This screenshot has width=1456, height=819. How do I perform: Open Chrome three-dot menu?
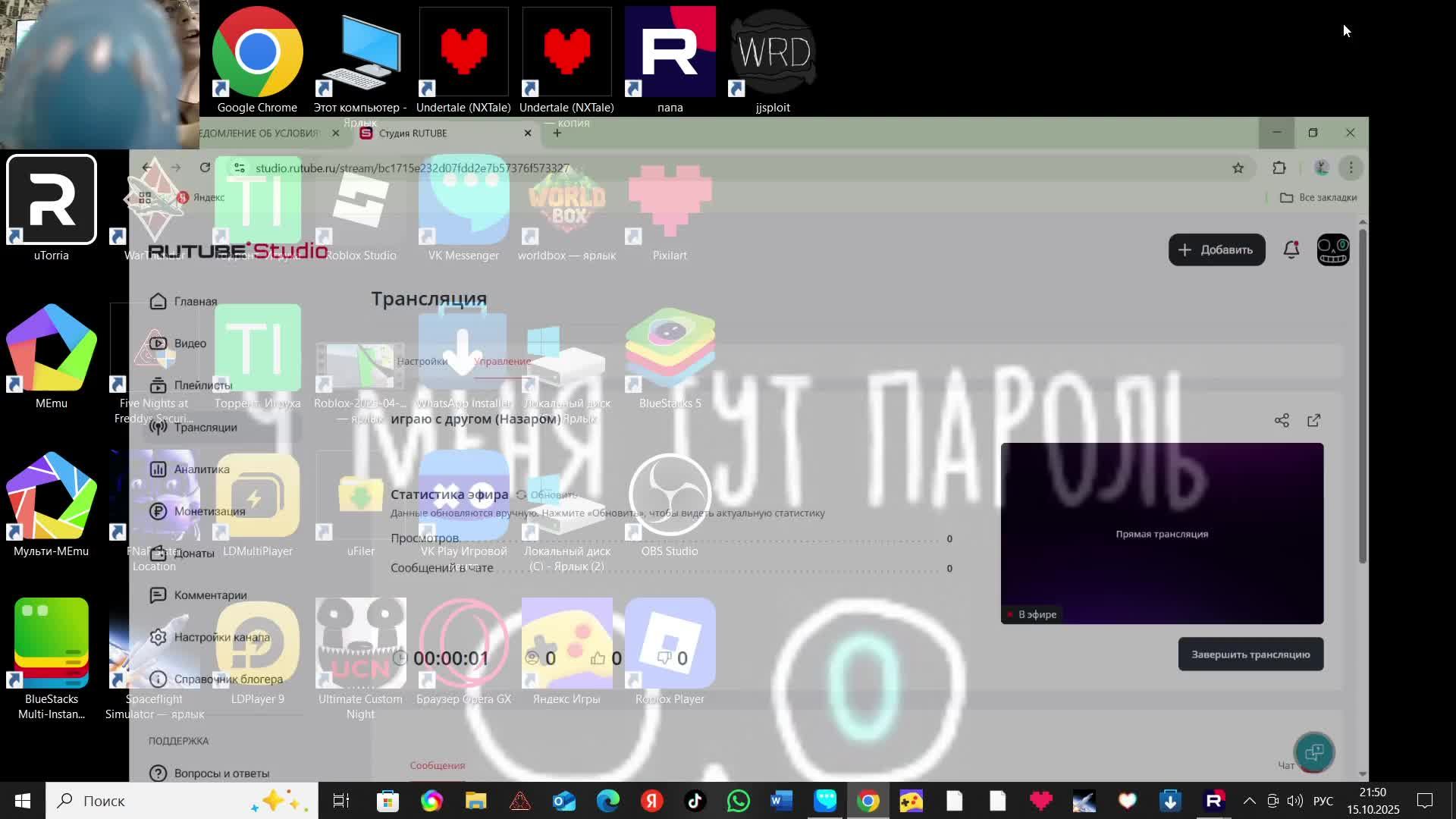click(1351, 168)
